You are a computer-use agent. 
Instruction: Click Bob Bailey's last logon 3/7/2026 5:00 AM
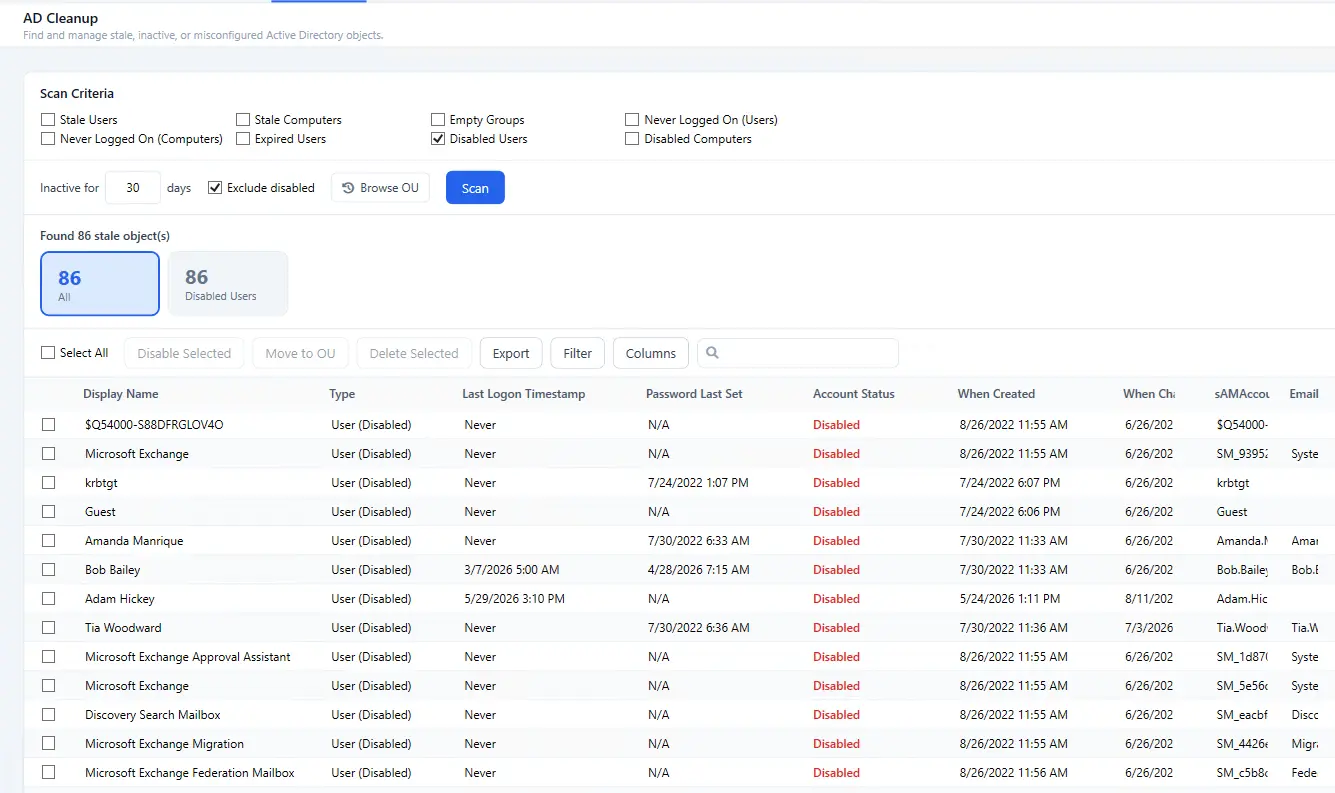pos(512,570)
